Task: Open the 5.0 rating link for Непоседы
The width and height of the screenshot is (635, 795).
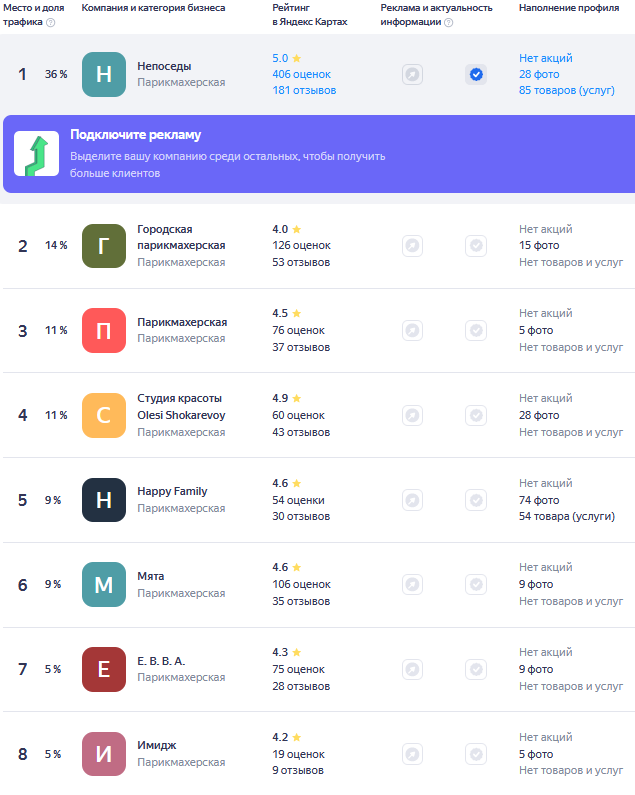Action: click(x=287, y=58)
